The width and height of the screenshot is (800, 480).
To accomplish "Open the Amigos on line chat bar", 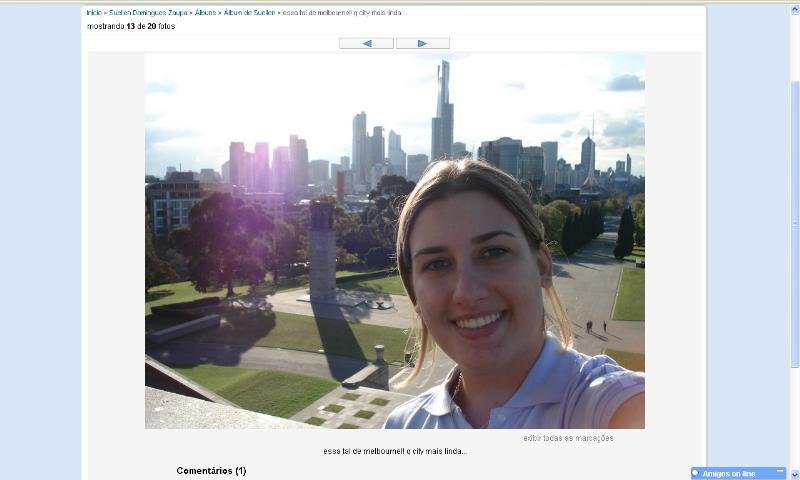I will tap(738, 473).
